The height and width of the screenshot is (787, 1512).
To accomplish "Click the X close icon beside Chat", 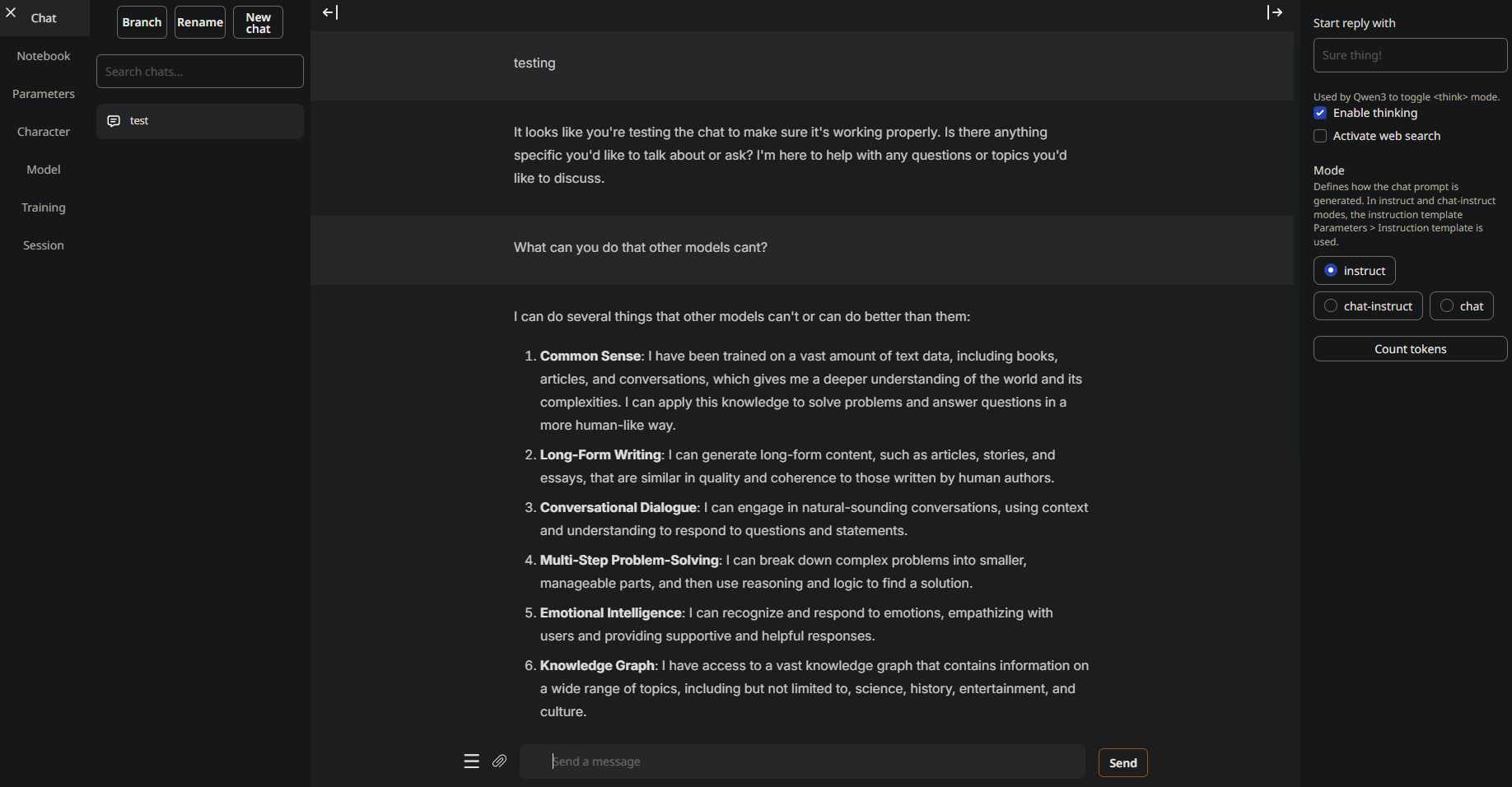I will tap(11, 13).
